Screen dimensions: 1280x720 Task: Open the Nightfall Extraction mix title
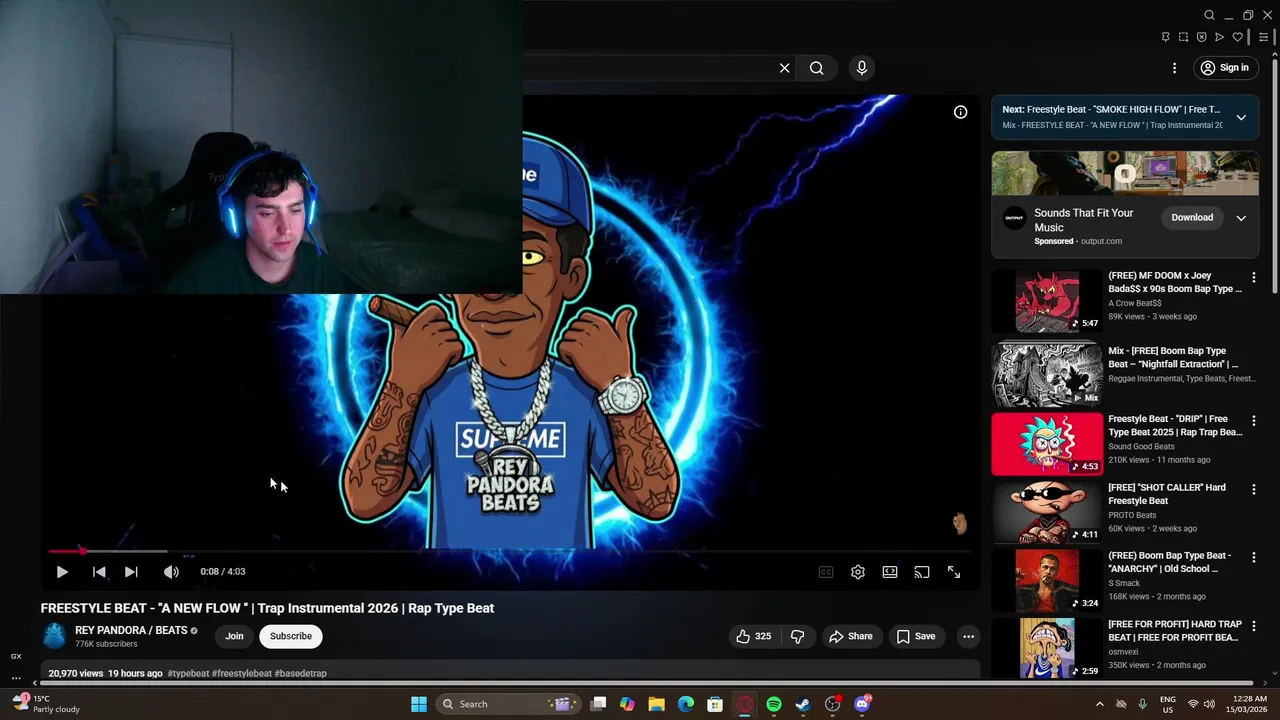point(1174,358)
